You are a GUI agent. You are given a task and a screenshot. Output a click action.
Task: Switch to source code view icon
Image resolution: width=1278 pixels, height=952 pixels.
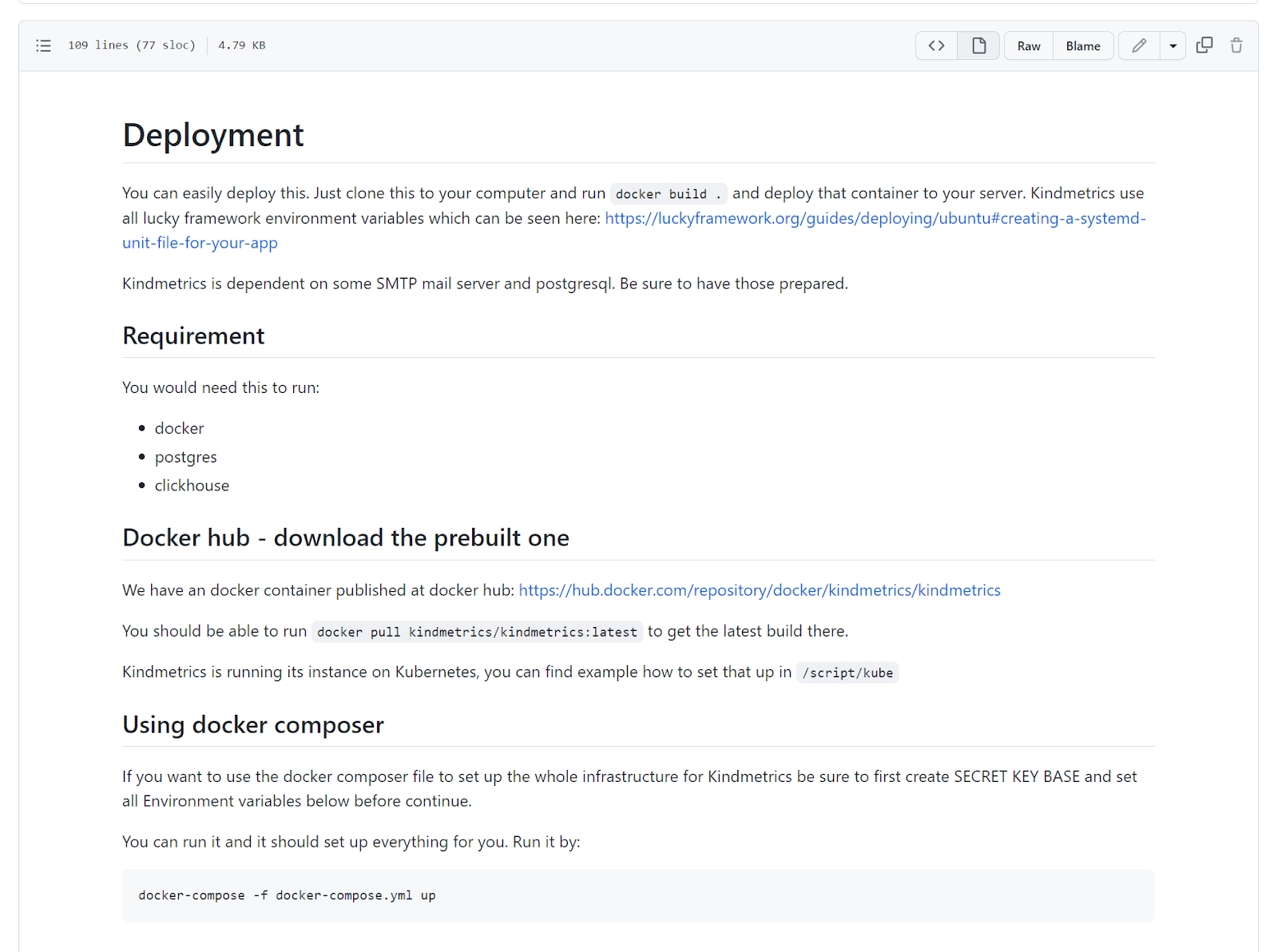click(935, 46)
